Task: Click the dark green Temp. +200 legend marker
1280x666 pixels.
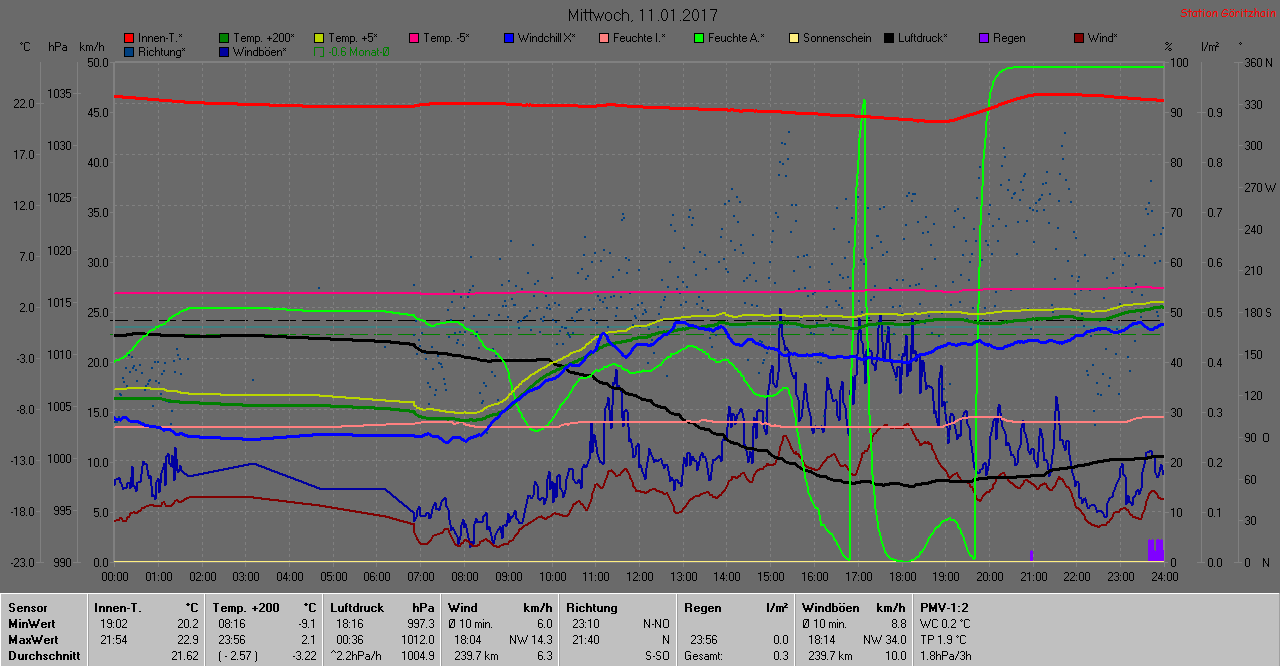Action: tap(224, 38)
